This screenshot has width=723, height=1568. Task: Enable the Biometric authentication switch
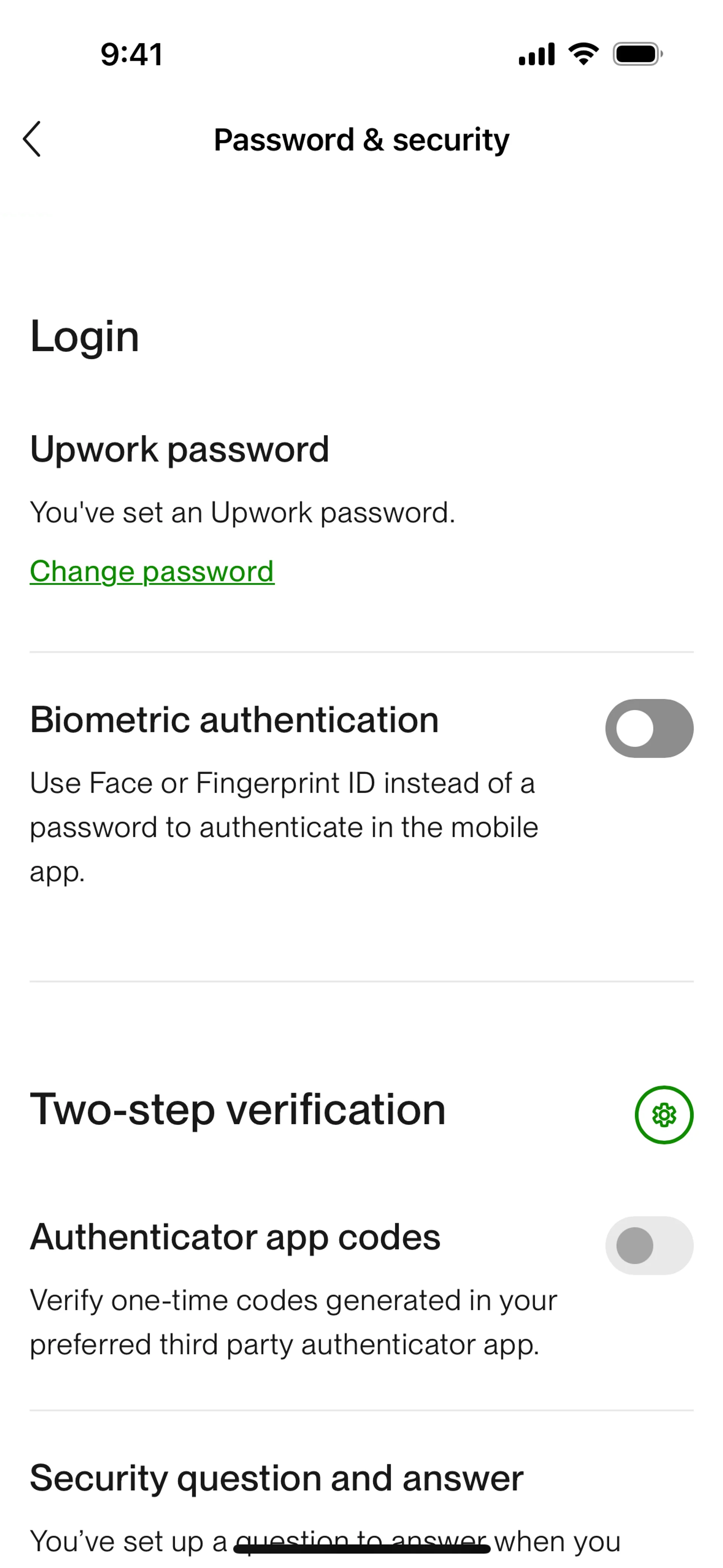coord(649,728)
